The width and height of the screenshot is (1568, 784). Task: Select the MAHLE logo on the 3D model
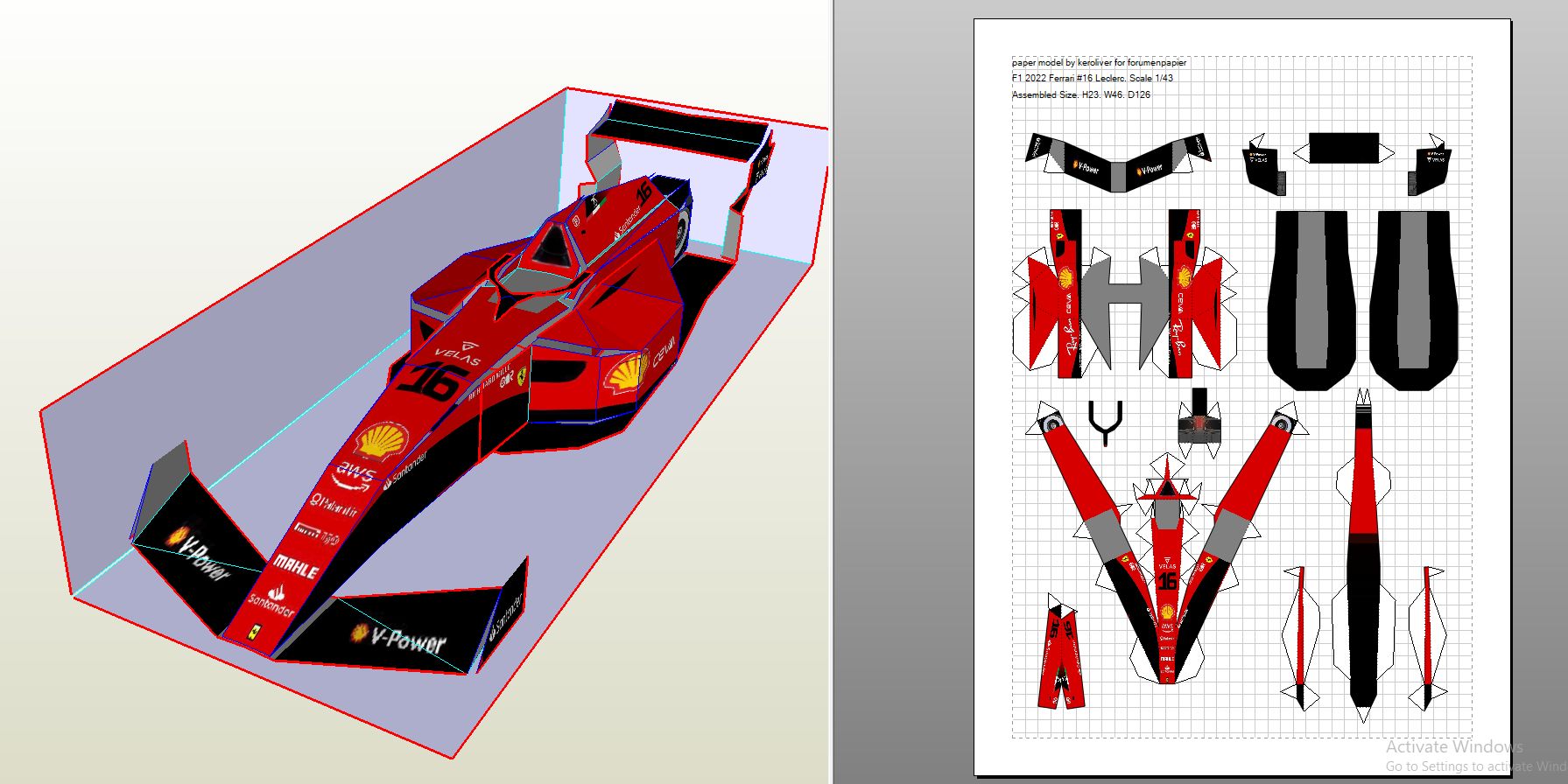coord(296,567)
